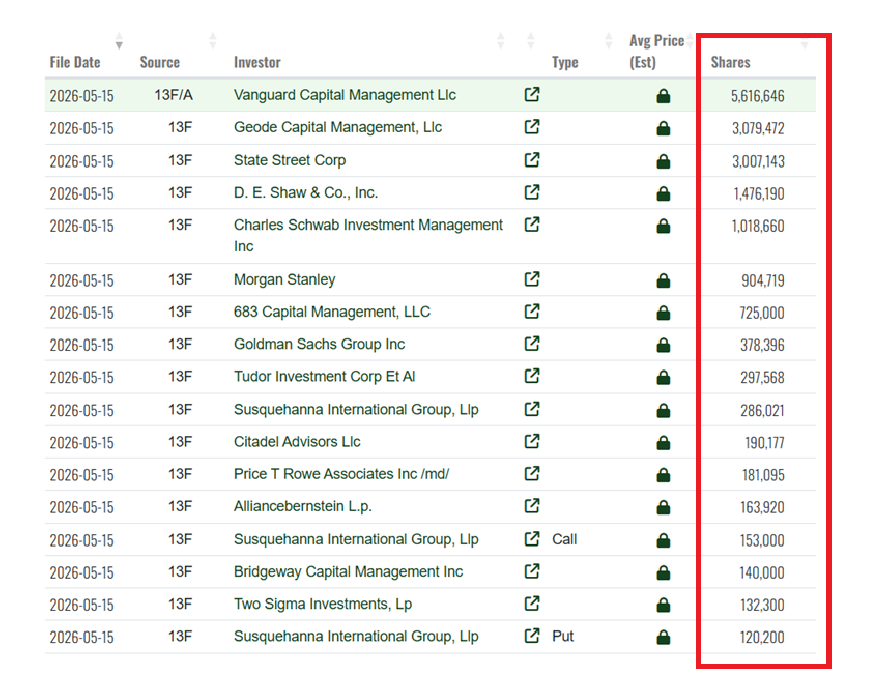Open Vanguard Capital Management Llc investor link
Viewport: 870px width, 691px height.
(x=345, y=95)
